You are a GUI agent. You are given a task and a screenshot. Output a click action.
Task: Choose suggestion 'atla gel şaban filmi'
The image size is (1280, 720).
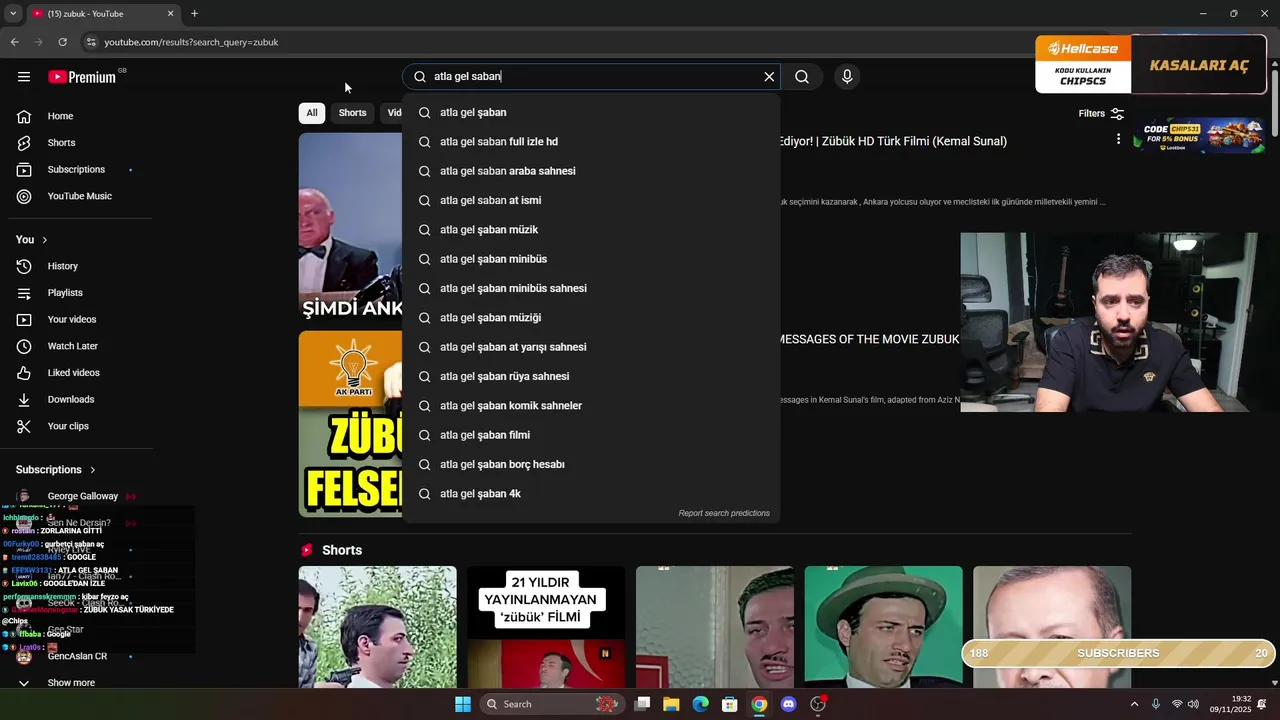[591, 435]
